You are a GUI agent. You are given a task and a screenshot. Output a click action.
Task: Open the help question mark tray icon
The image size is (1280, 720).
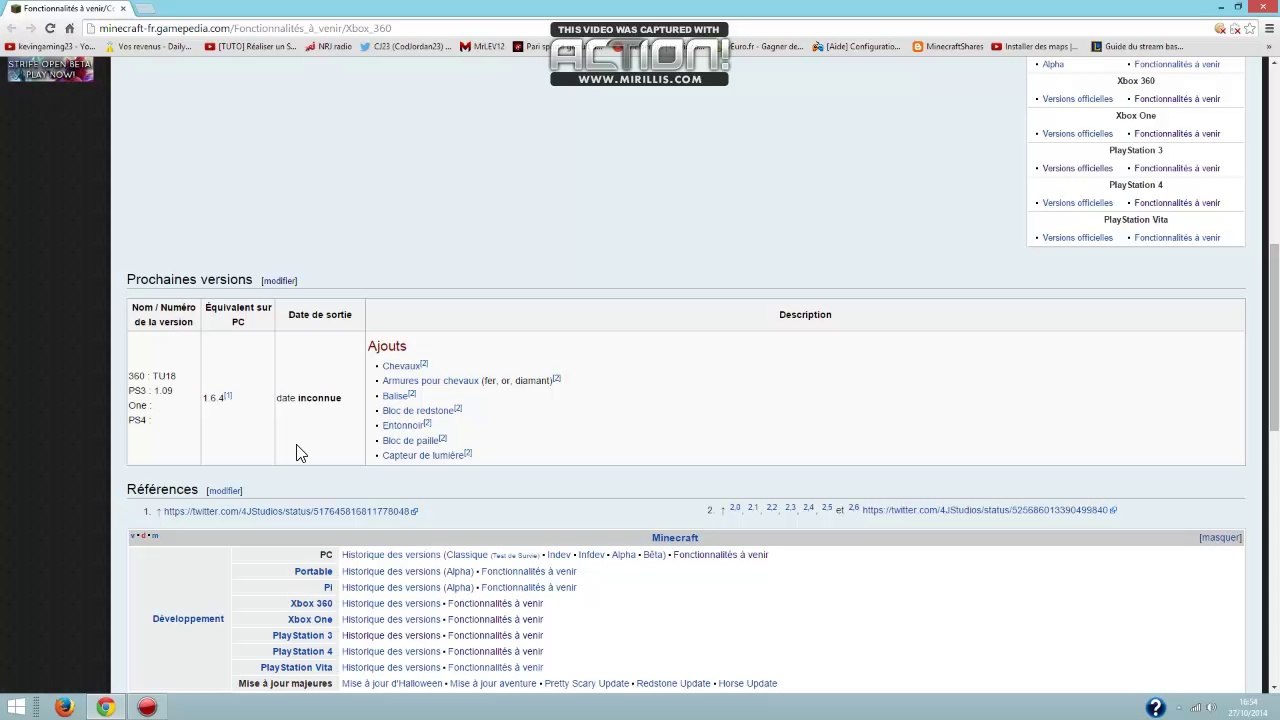pos(1155,707)
